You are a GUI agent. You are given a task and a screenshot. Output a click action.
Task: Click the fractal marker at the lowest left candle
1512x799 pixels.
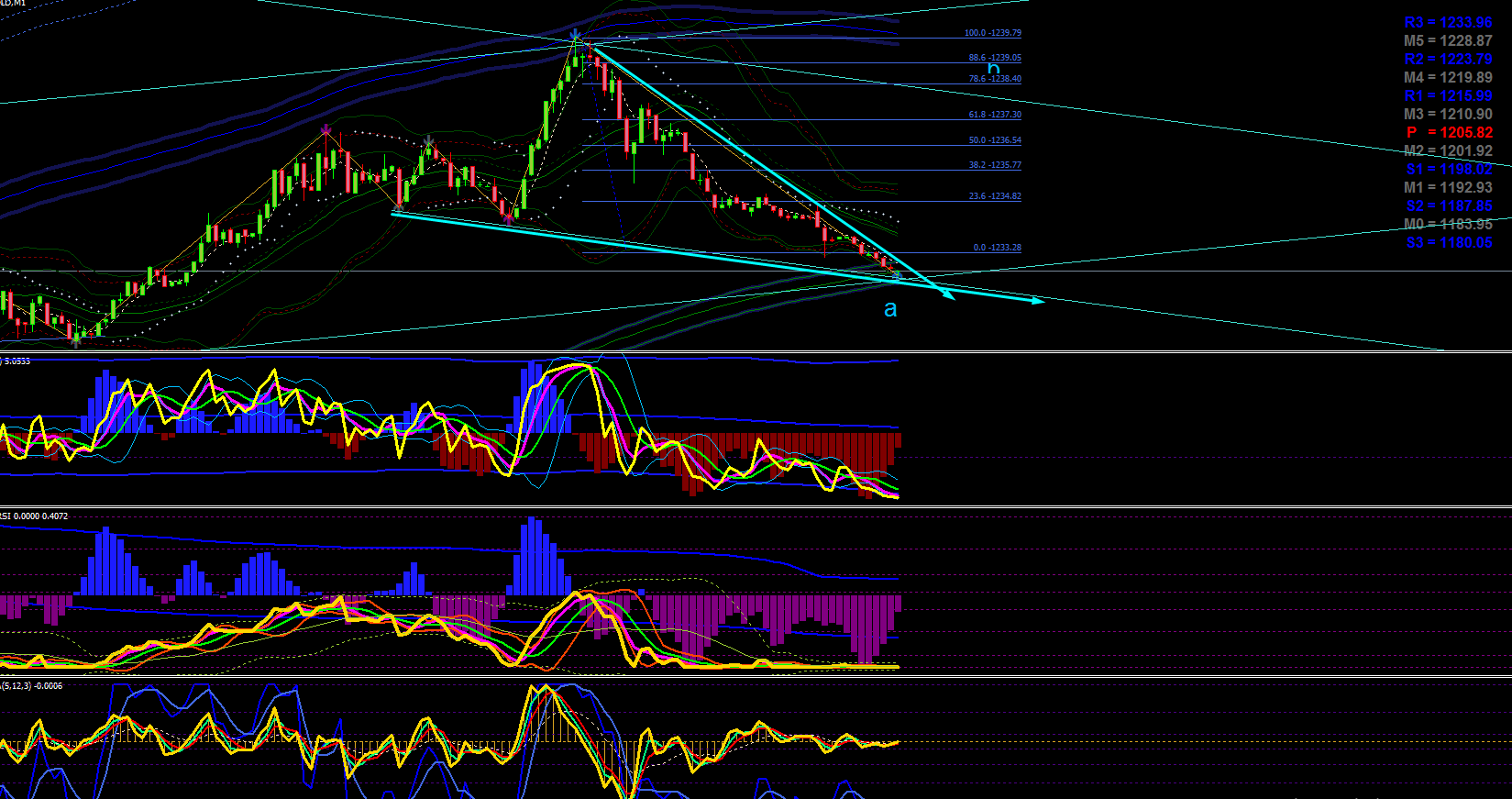[x=76, y=340]
